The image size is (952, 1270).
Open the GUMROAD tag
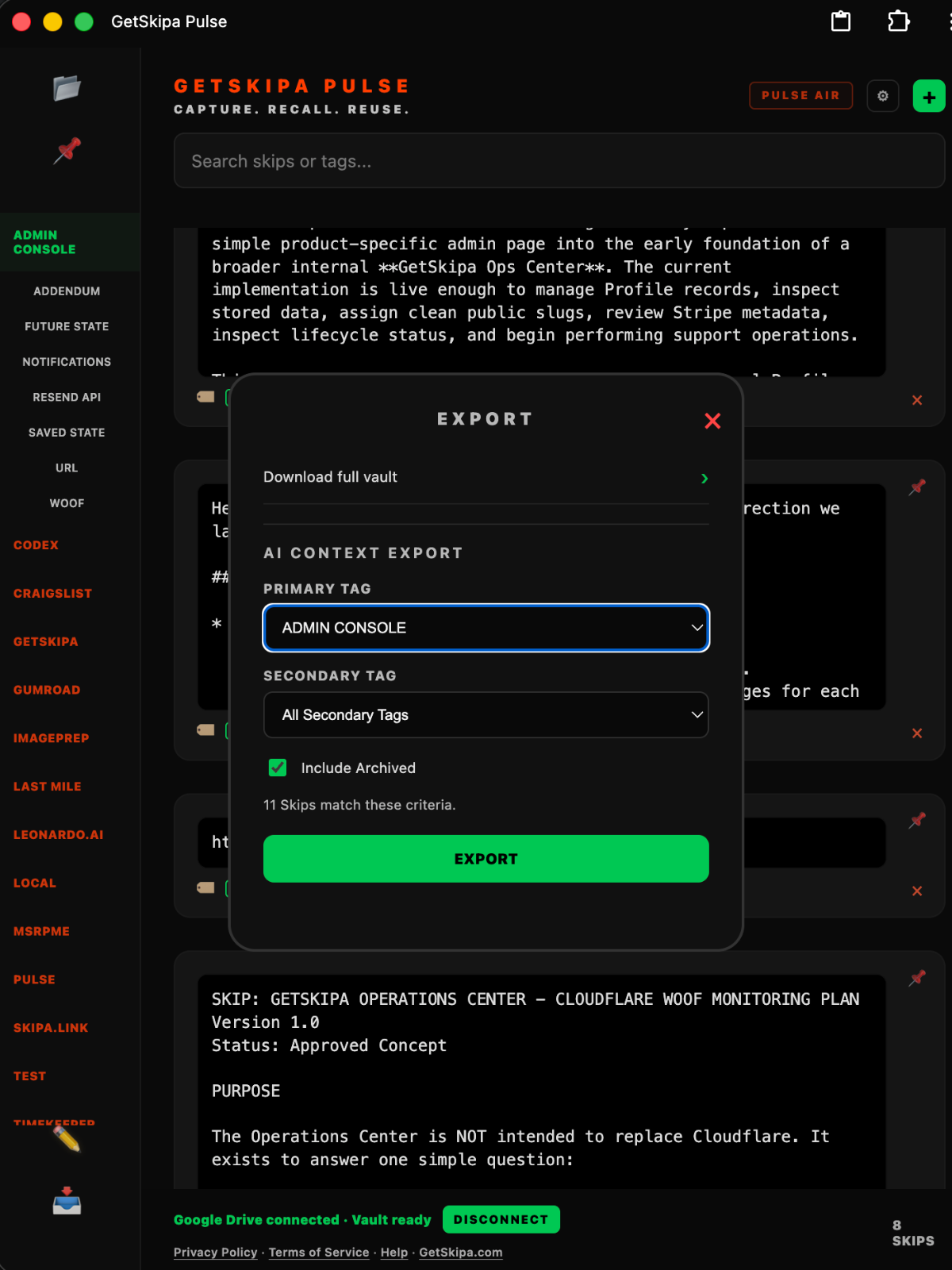(x=47, y=691)
